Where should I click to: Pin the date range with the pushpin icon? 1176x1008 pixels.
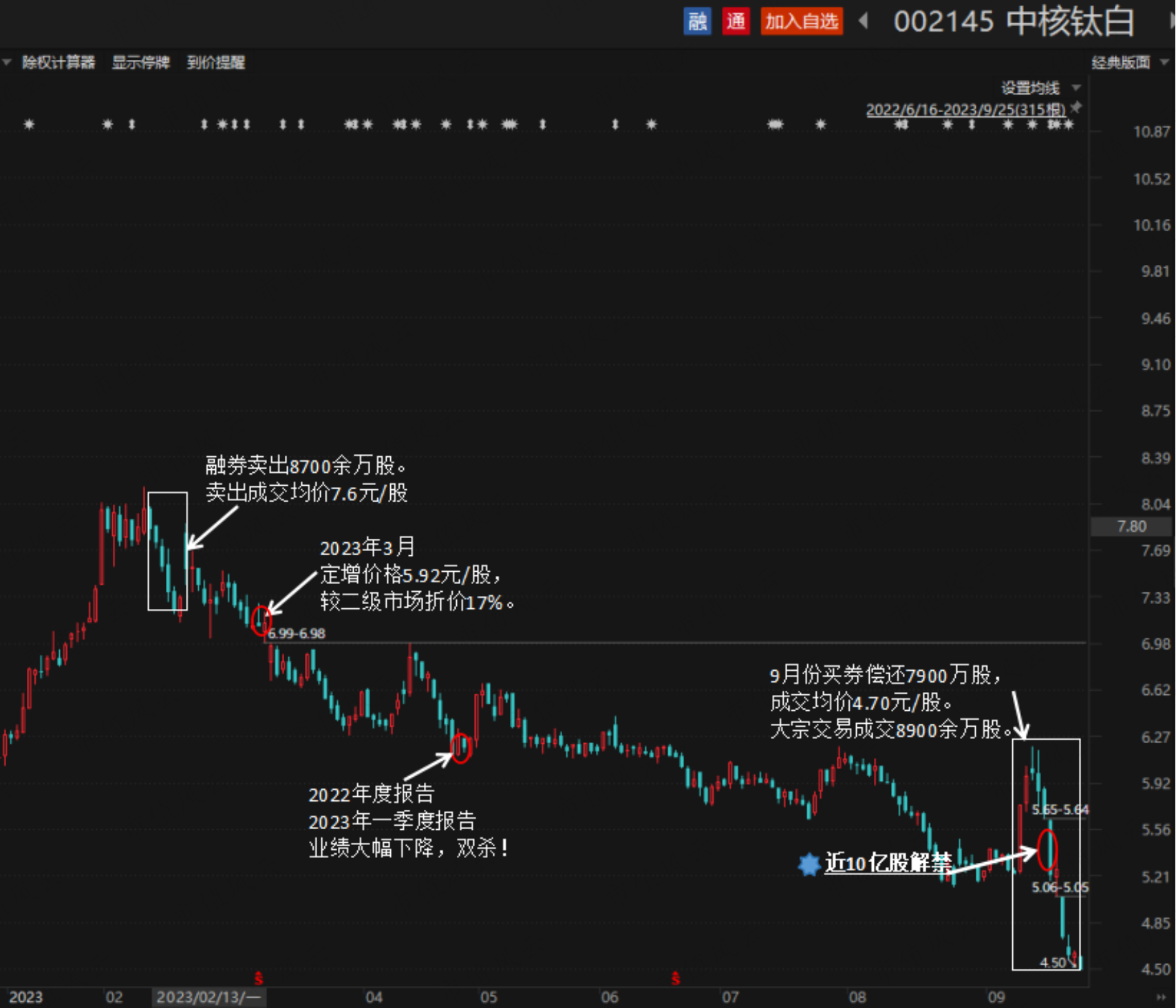[x=1076, y=107]
